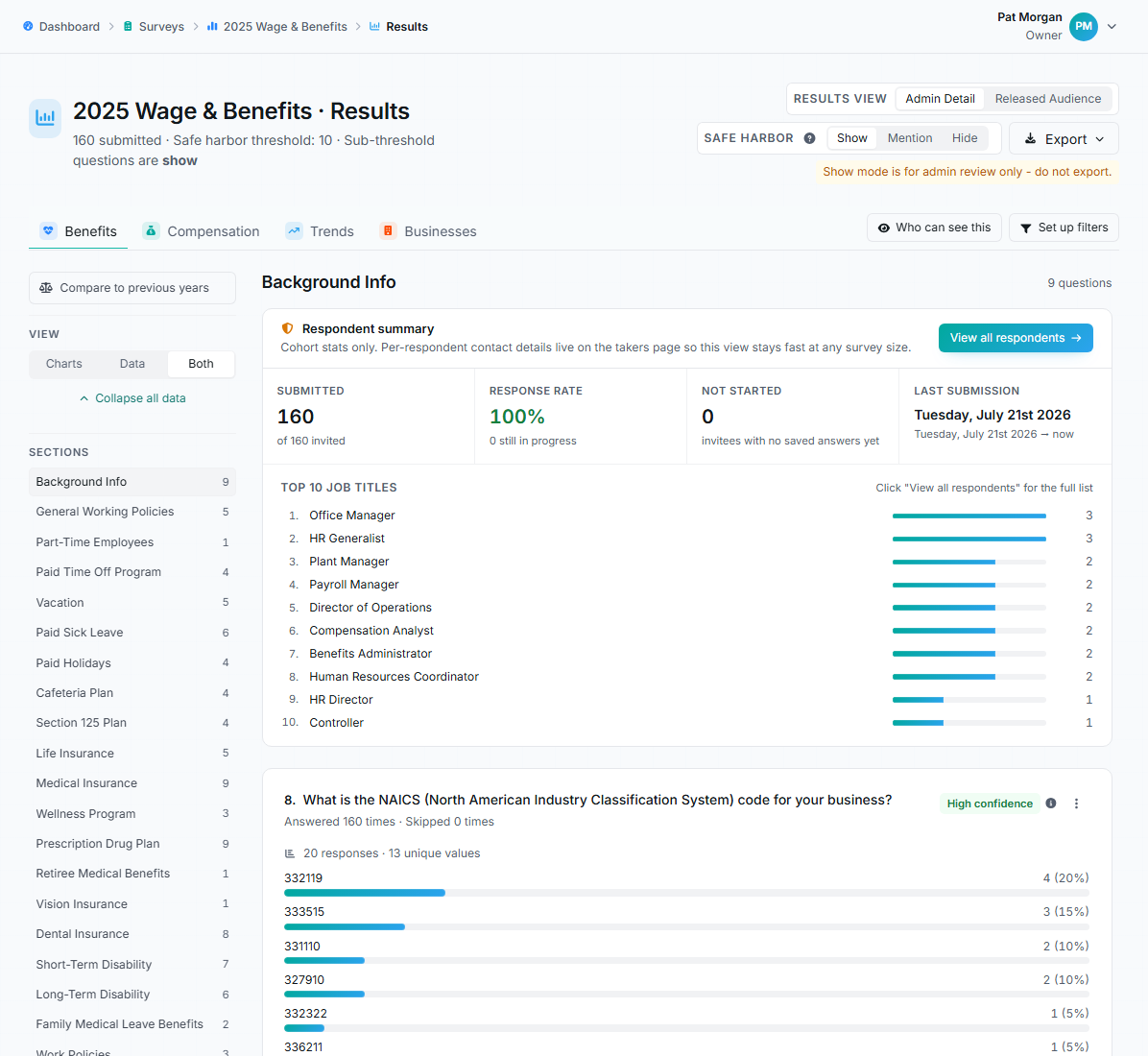This screenshot has height=1056, width=1148.
Task: Click the bar chart icon before 2025 Wage & Benefits
Action: click(212, 26)
